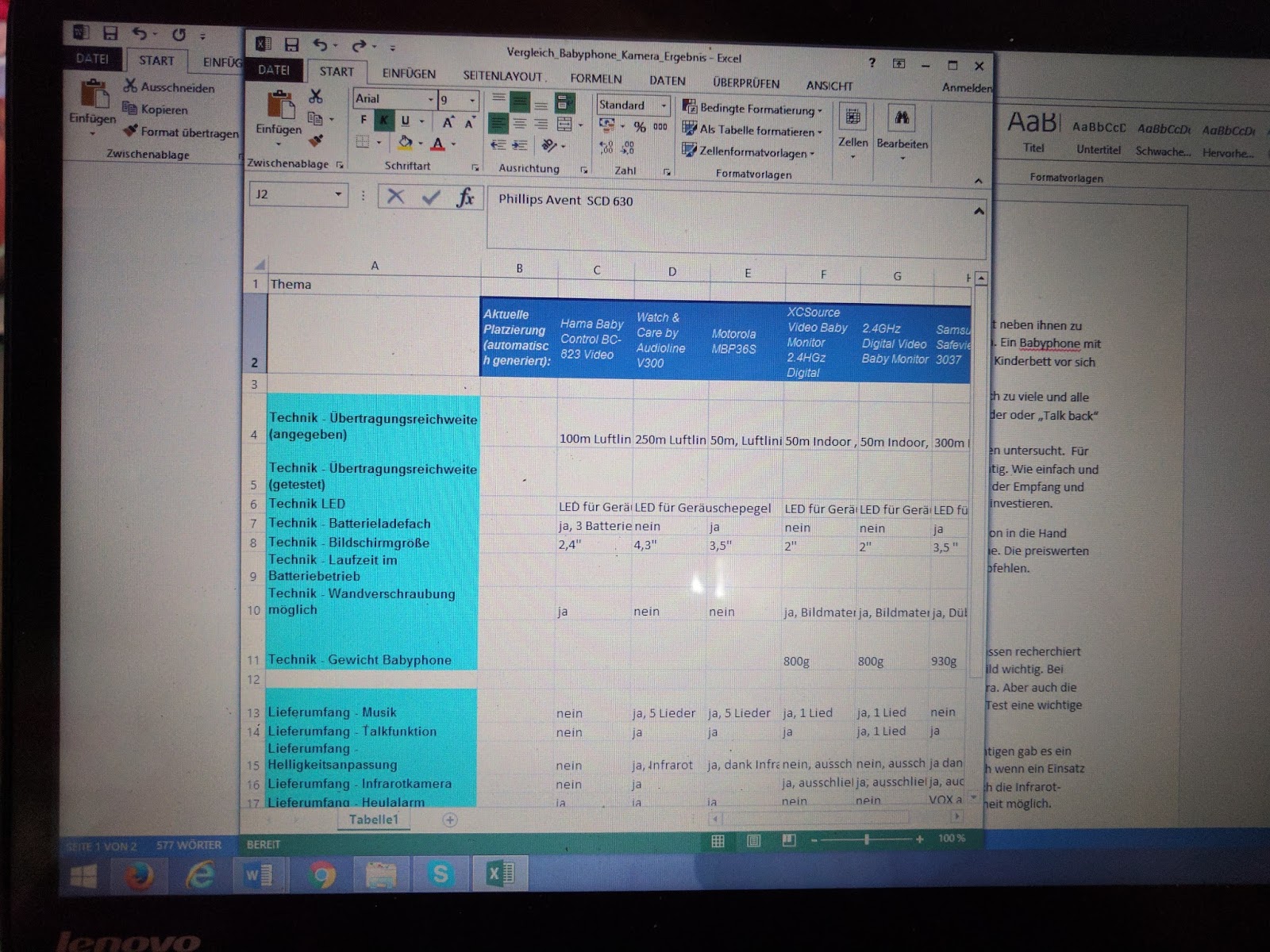
Task: Click the Excel zoom slider handle
Action: [867, 839]
